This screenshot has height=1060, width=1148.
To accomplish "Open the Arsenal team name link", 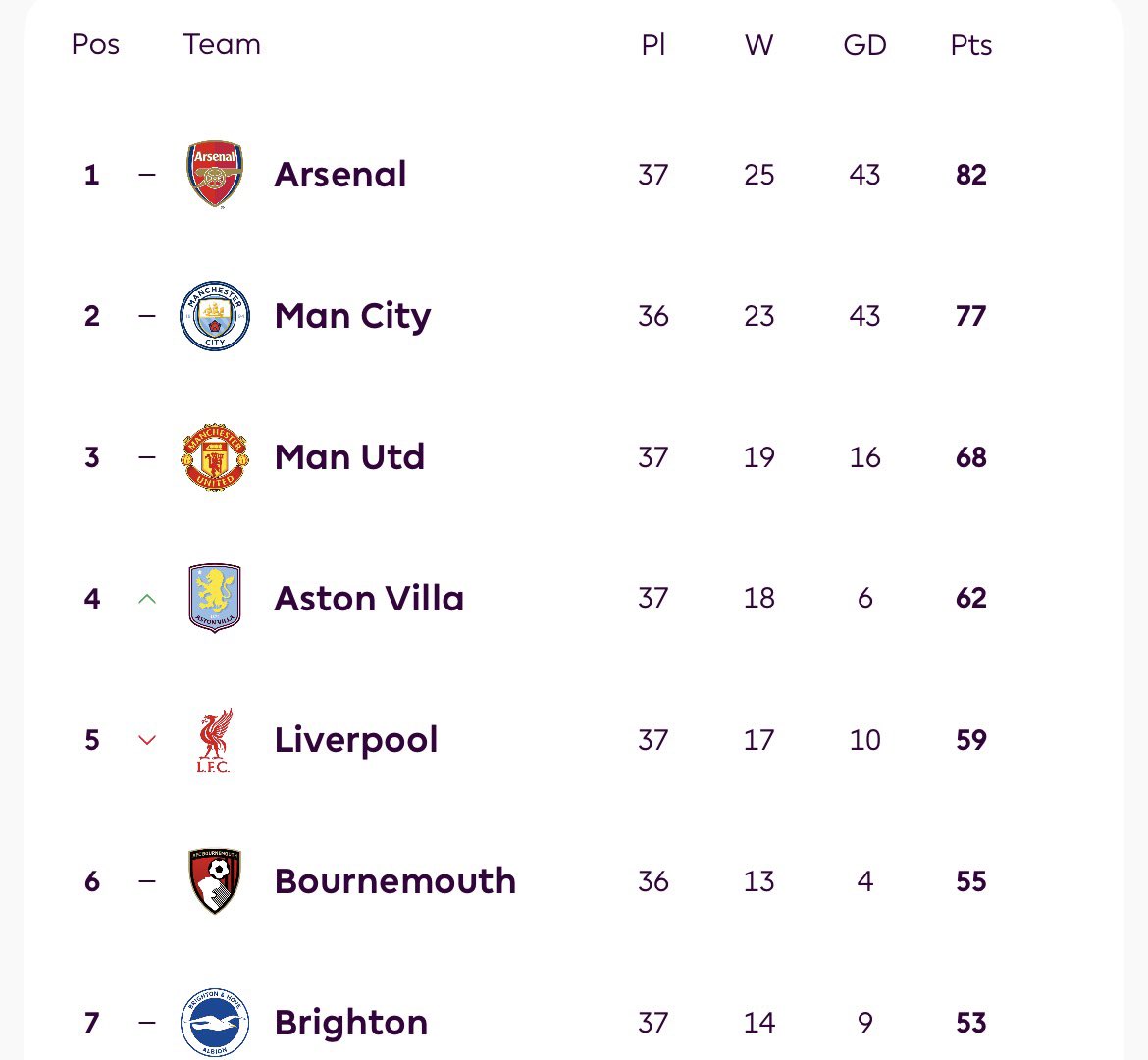I will click(x=340, y=175).
